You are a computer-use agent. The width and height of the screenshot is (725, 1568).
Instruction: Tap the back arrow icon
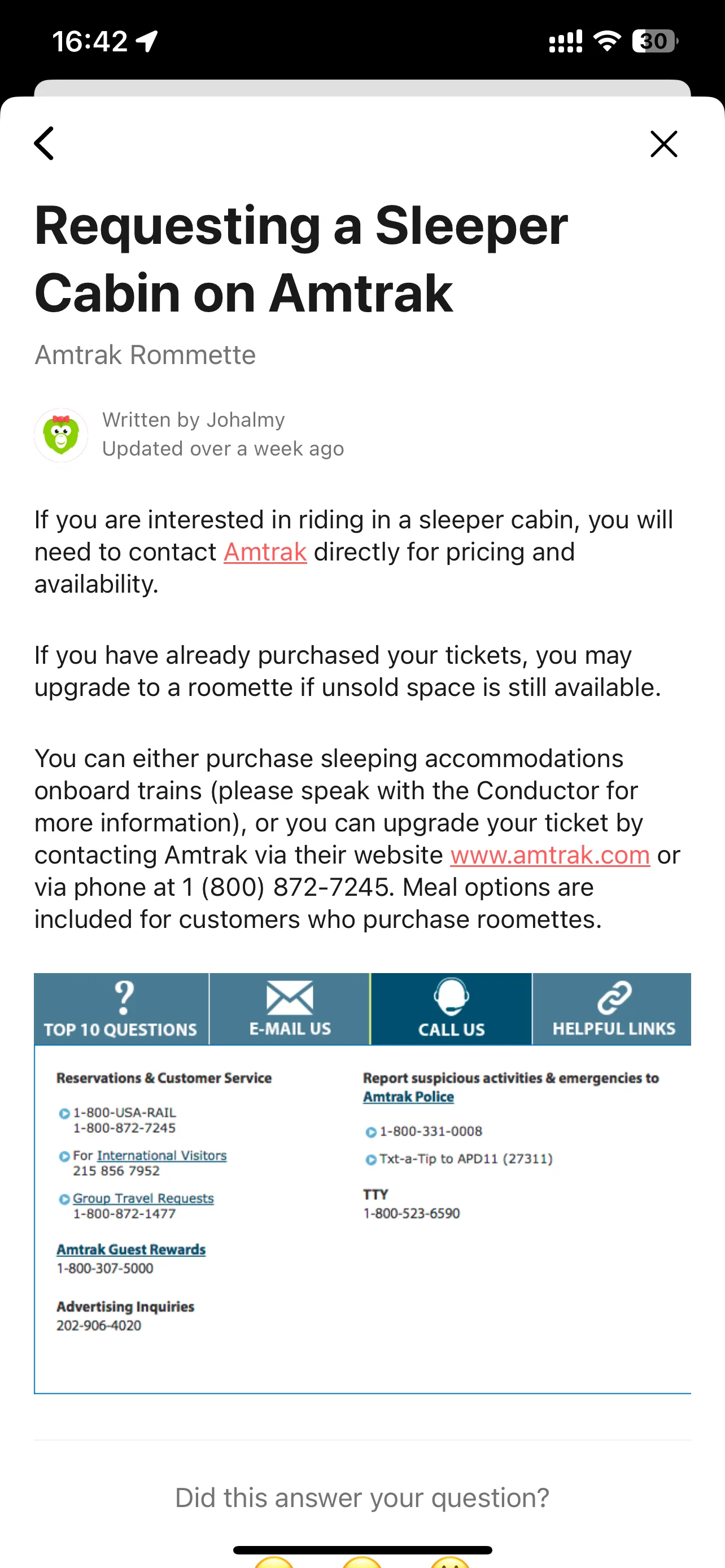(44, 144)
